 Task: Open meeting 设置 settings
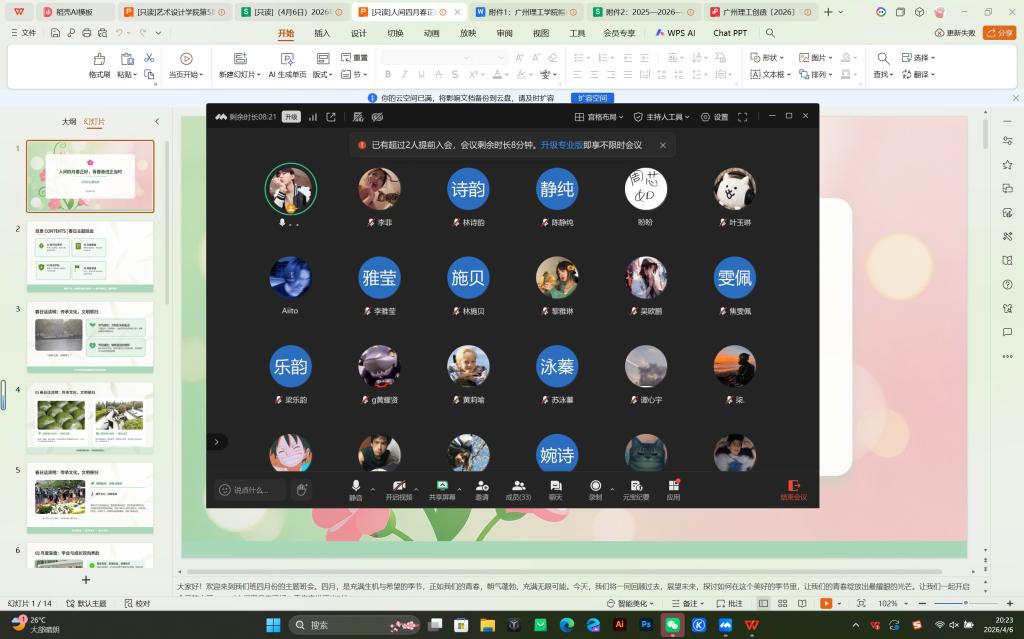[x=714, y=117]
